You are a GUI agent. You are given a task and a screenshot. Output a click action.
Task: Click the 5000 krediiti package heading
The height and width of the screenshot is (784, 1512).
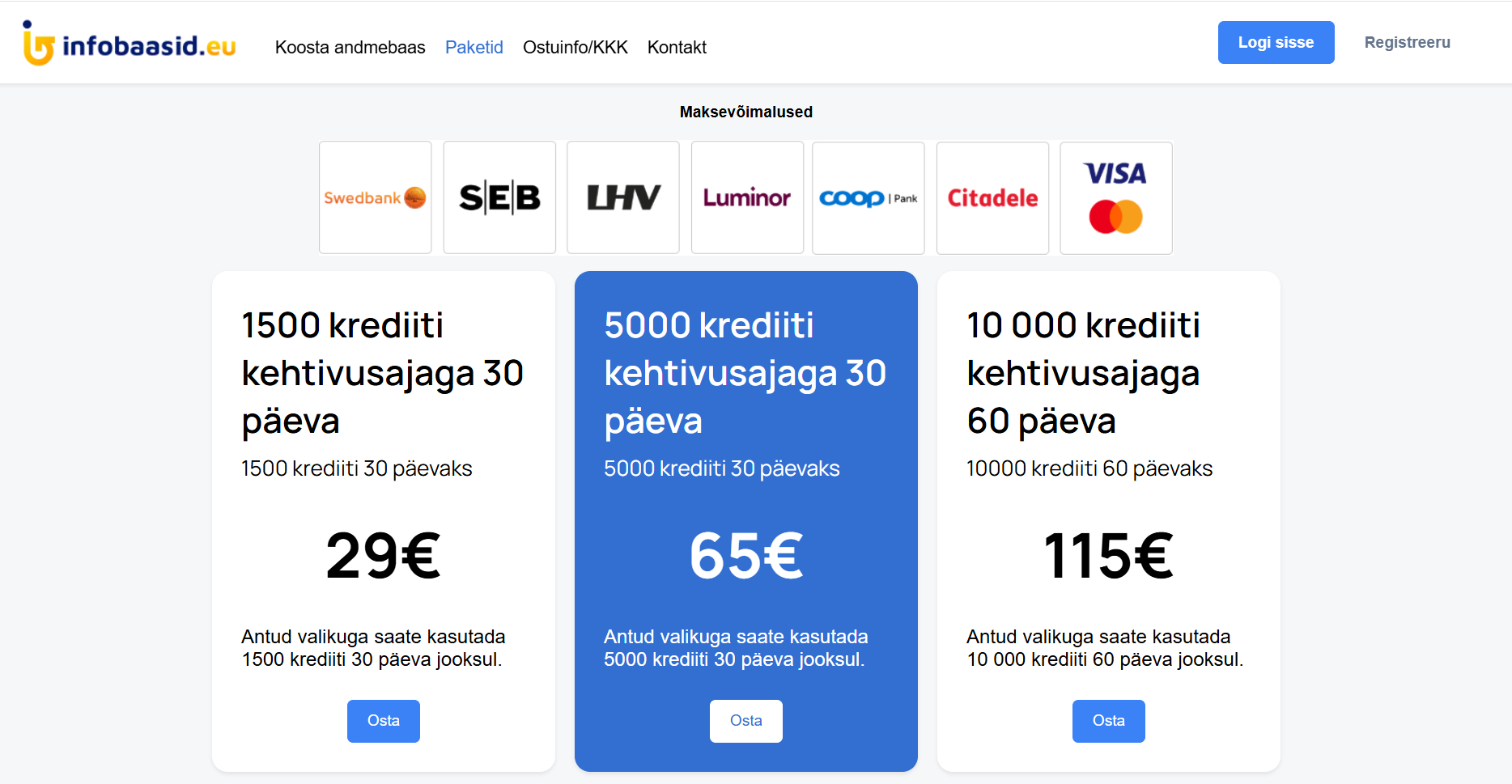(x=745, y=372)
